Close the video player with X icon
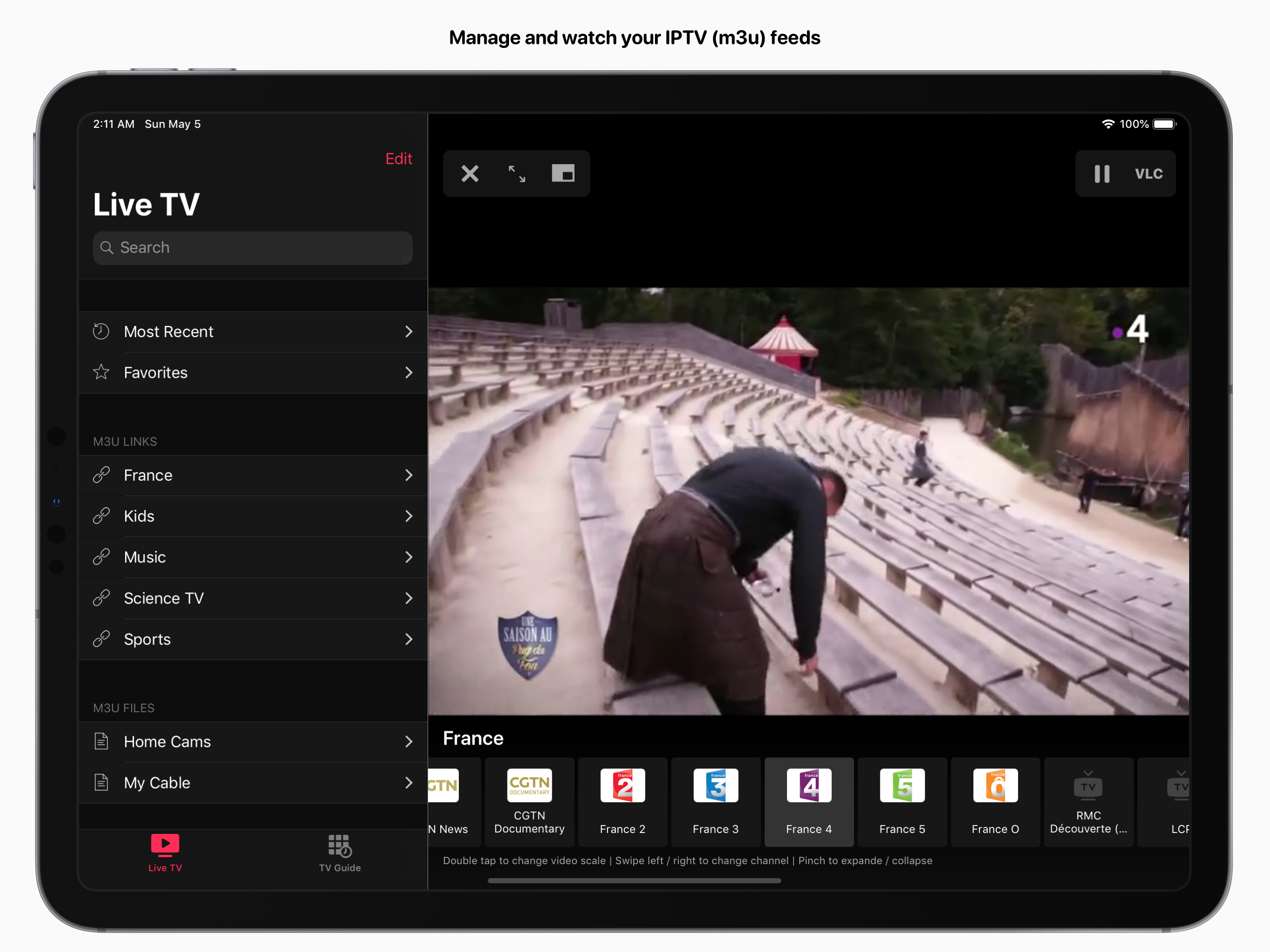This screenshot has height=952, width=1270. click(470, 173)
